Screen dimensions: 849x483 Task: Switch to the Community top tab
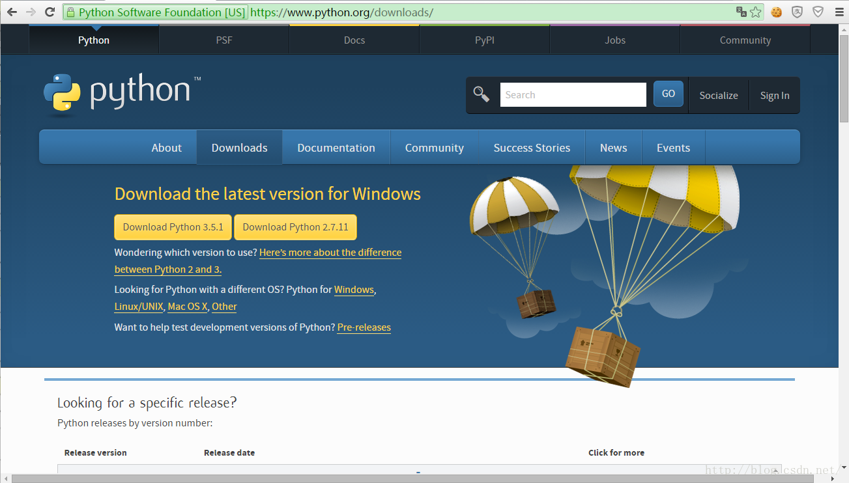tap(745, 40)
